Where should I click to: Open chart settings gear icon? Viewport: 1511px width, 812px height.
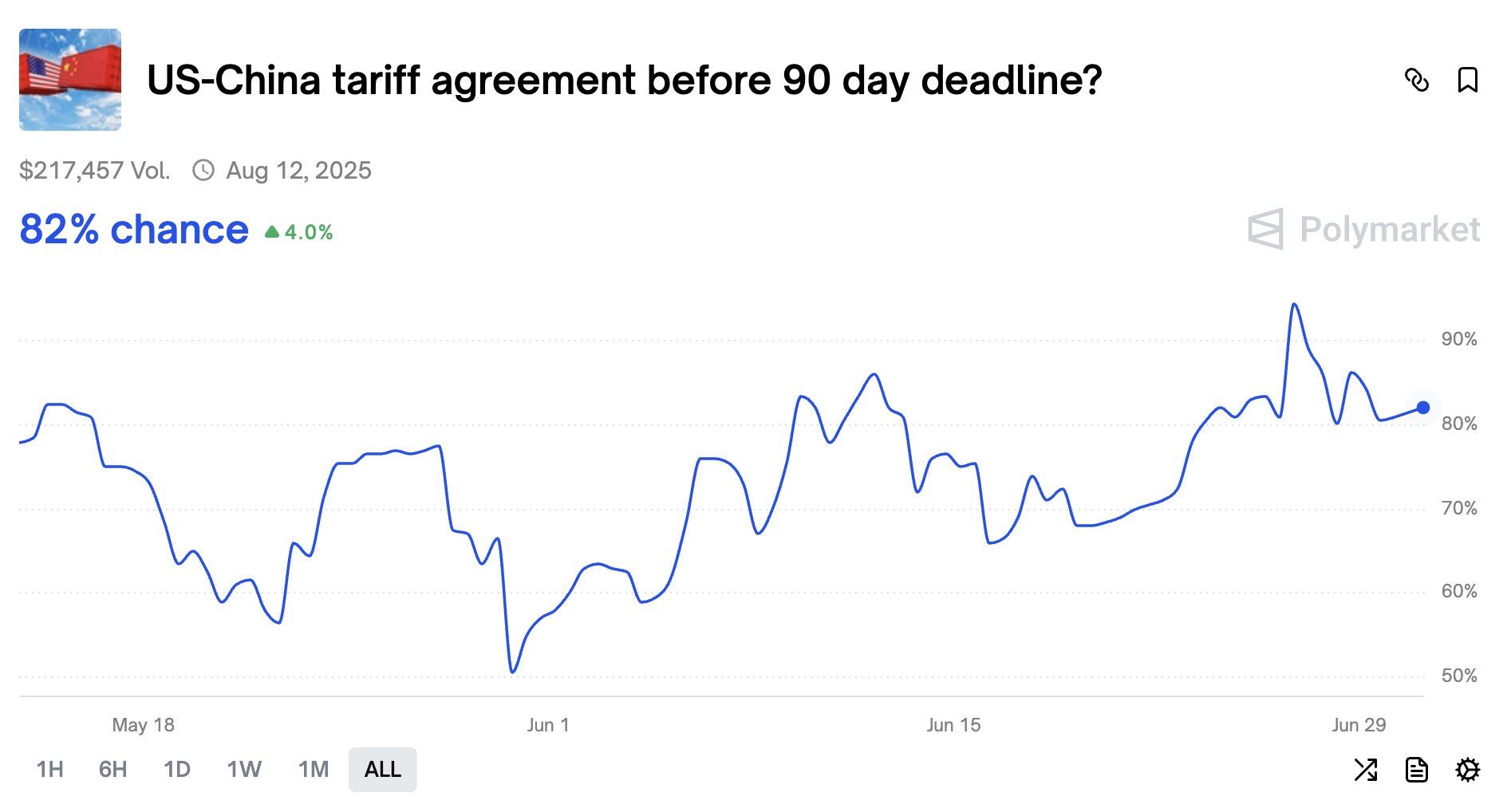tap(1467, 770)
